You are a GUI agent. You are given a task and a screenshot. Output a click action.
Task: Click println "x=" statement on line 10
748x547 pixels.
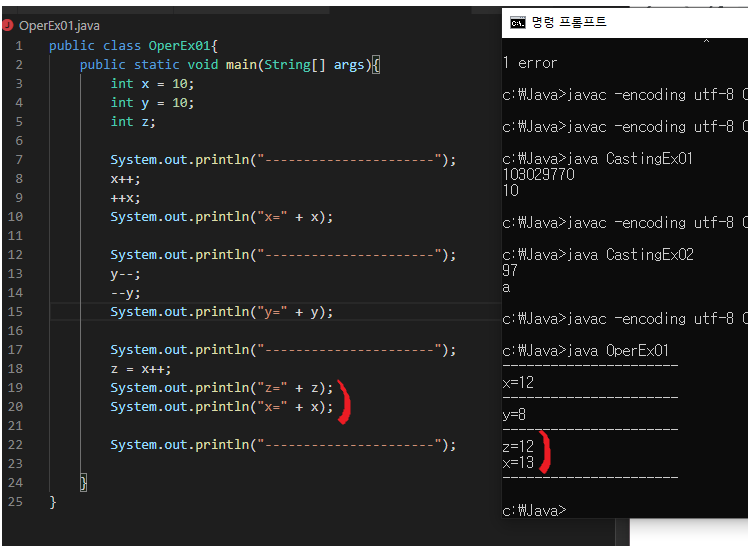pyautogui.click(x=222, y=217)
